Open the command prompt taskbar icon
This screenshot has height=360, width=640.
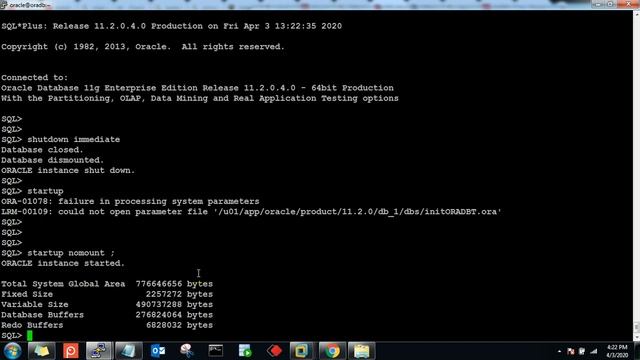click(216, 351)
